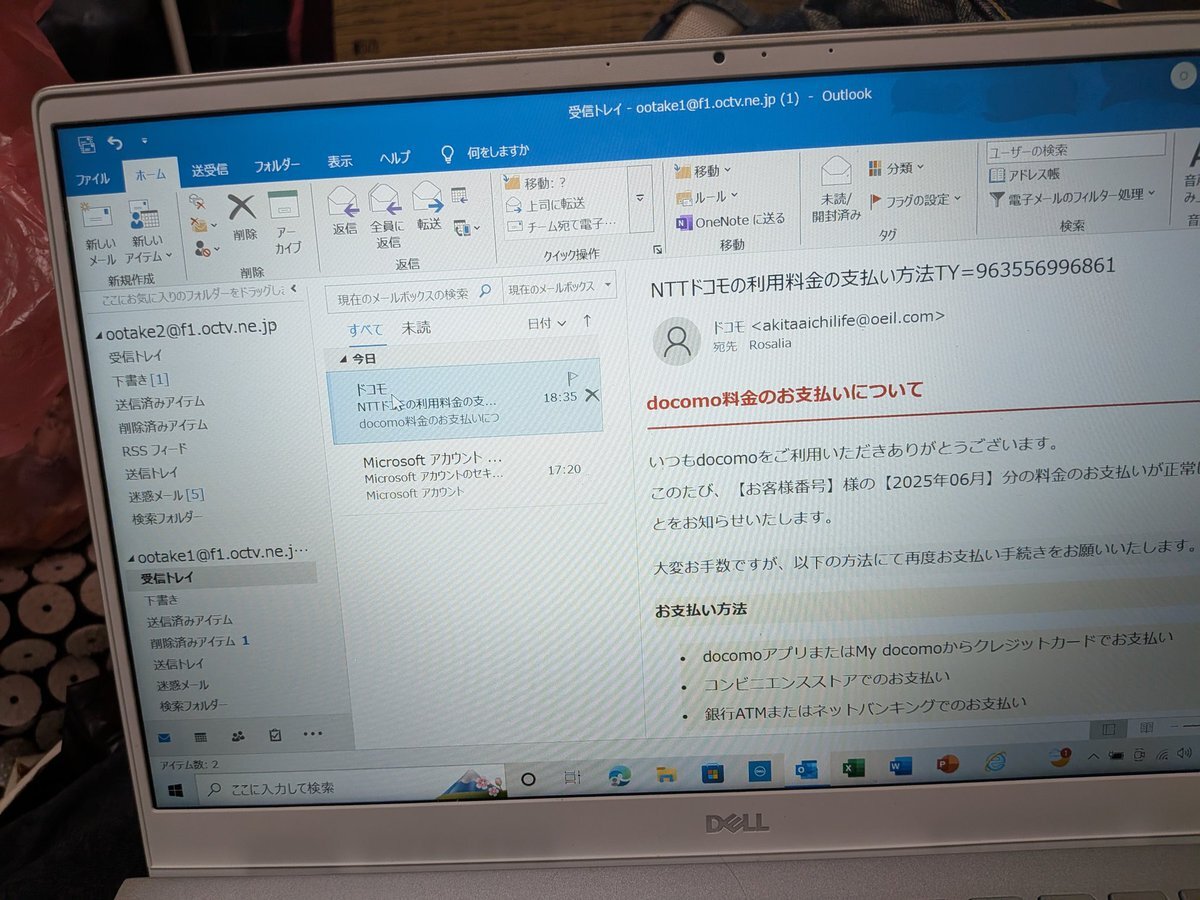This screenshot has width=1200, height=900.
Task: Click the undo arrow in the title bar
Action: pos(115,143)
